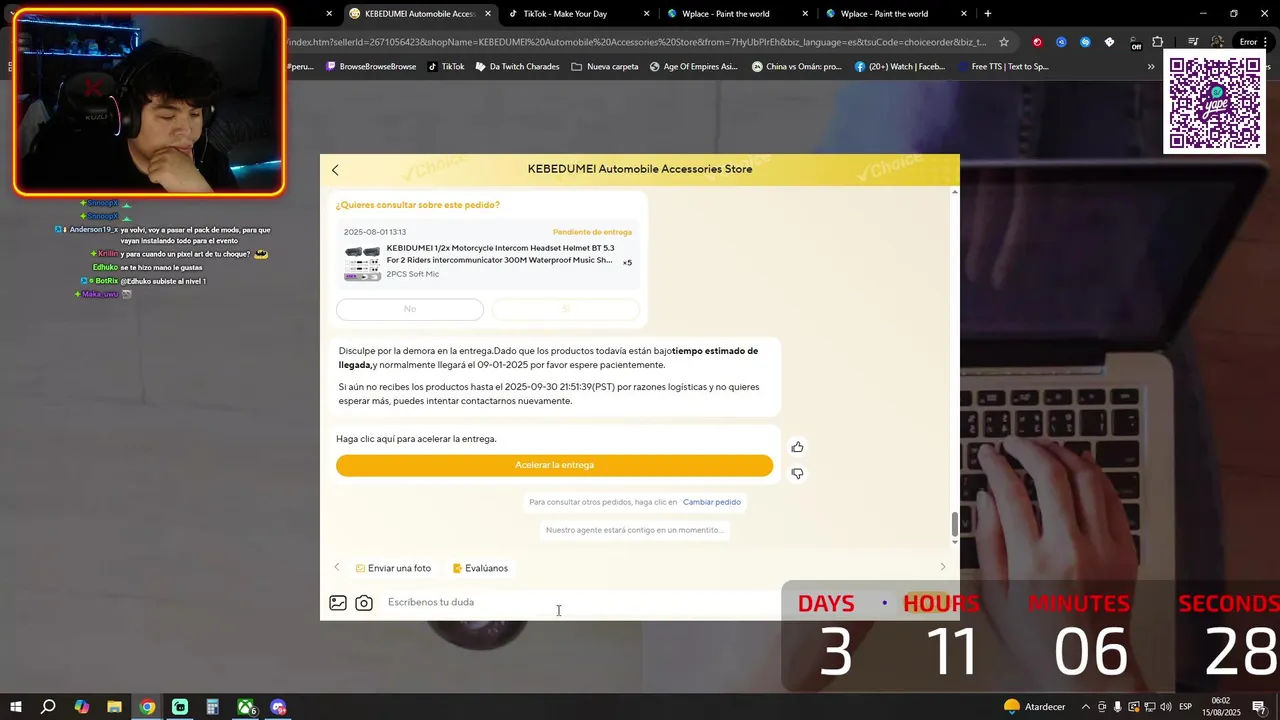Image resolution: width=1280 pixels, height=720 pixels.
Task: Switch to the second Wplace tab
Action: pyautogui.click(x=884, y=14)
